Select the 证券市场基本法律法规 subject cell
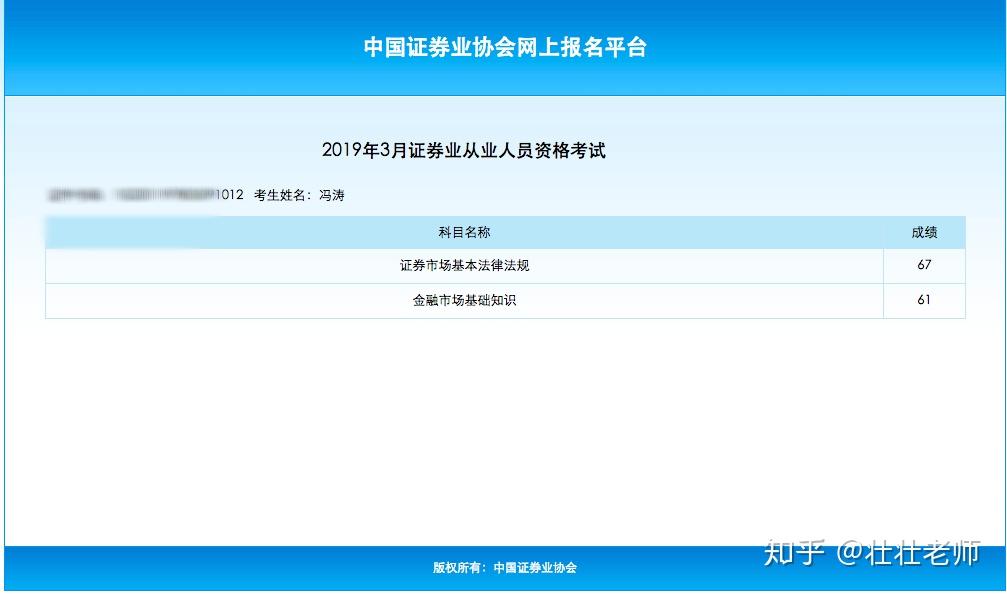Screen dimensions: 1007x594 click(x=464, y=266)
